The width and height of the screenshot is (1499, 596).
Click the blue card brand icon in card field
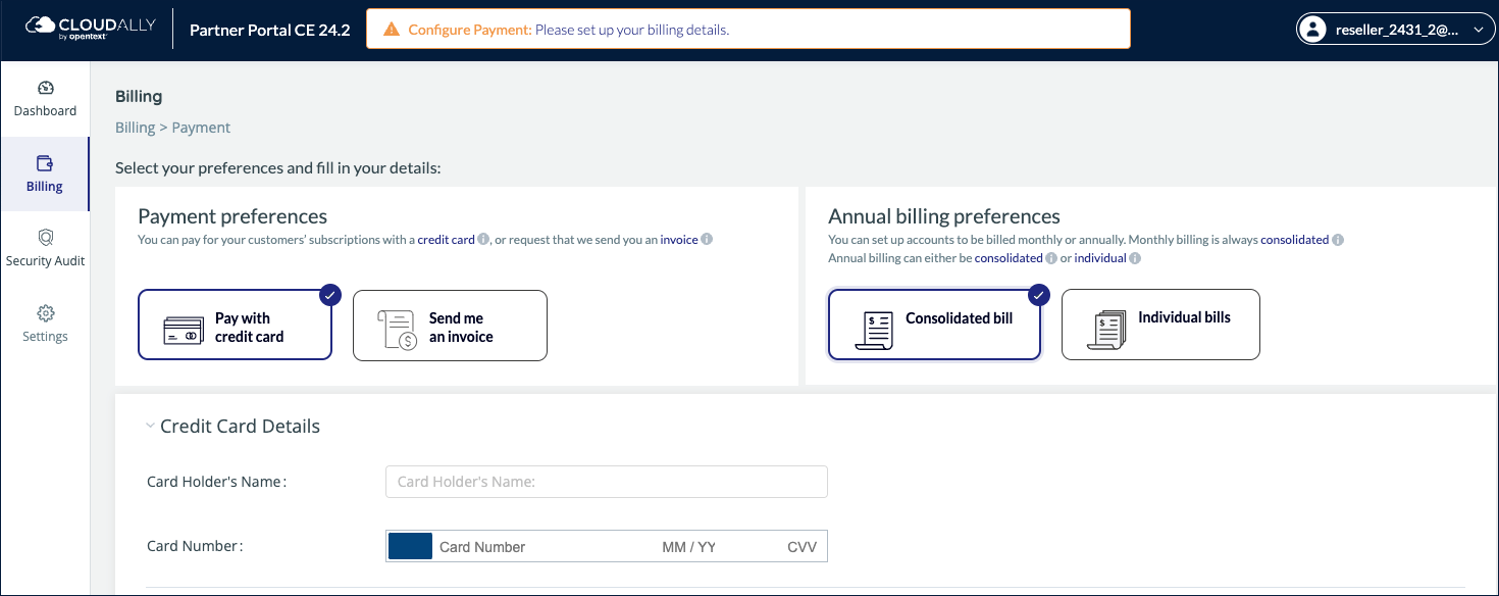point(410,546)
